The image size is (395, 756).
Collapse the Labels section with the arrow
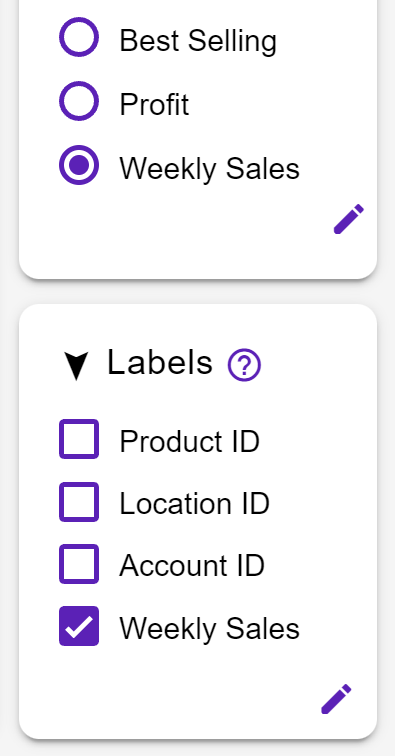click(x=76, y=366)
